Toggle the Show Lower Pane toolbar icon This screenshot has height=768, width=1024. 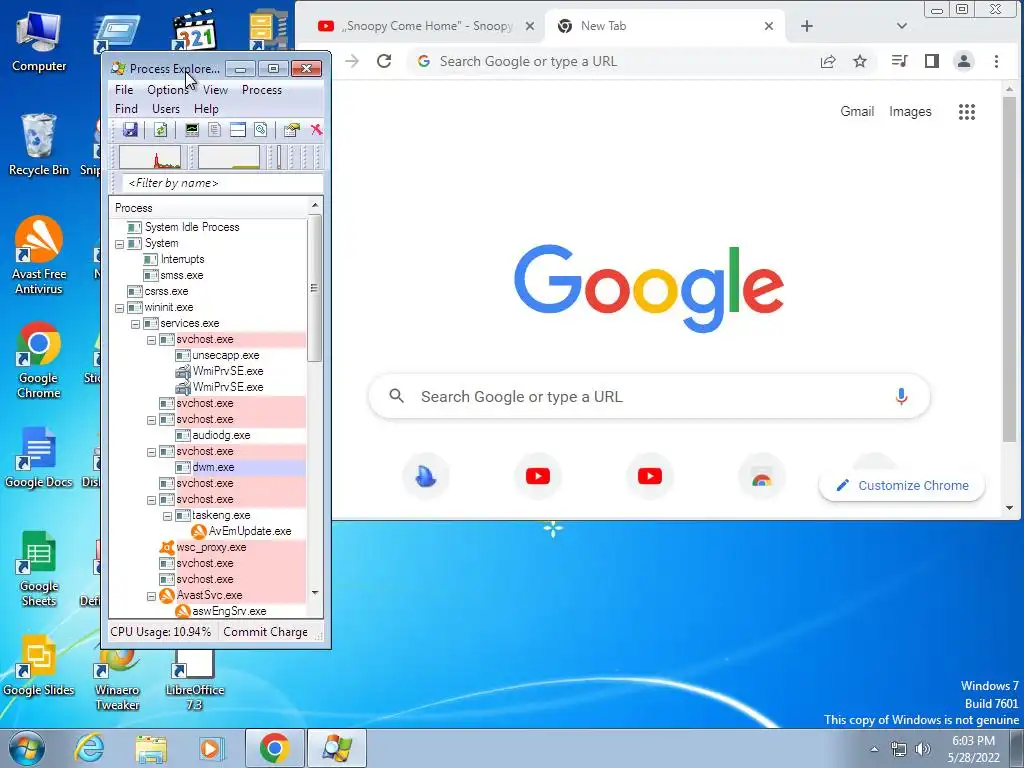[x=238, y=129]
